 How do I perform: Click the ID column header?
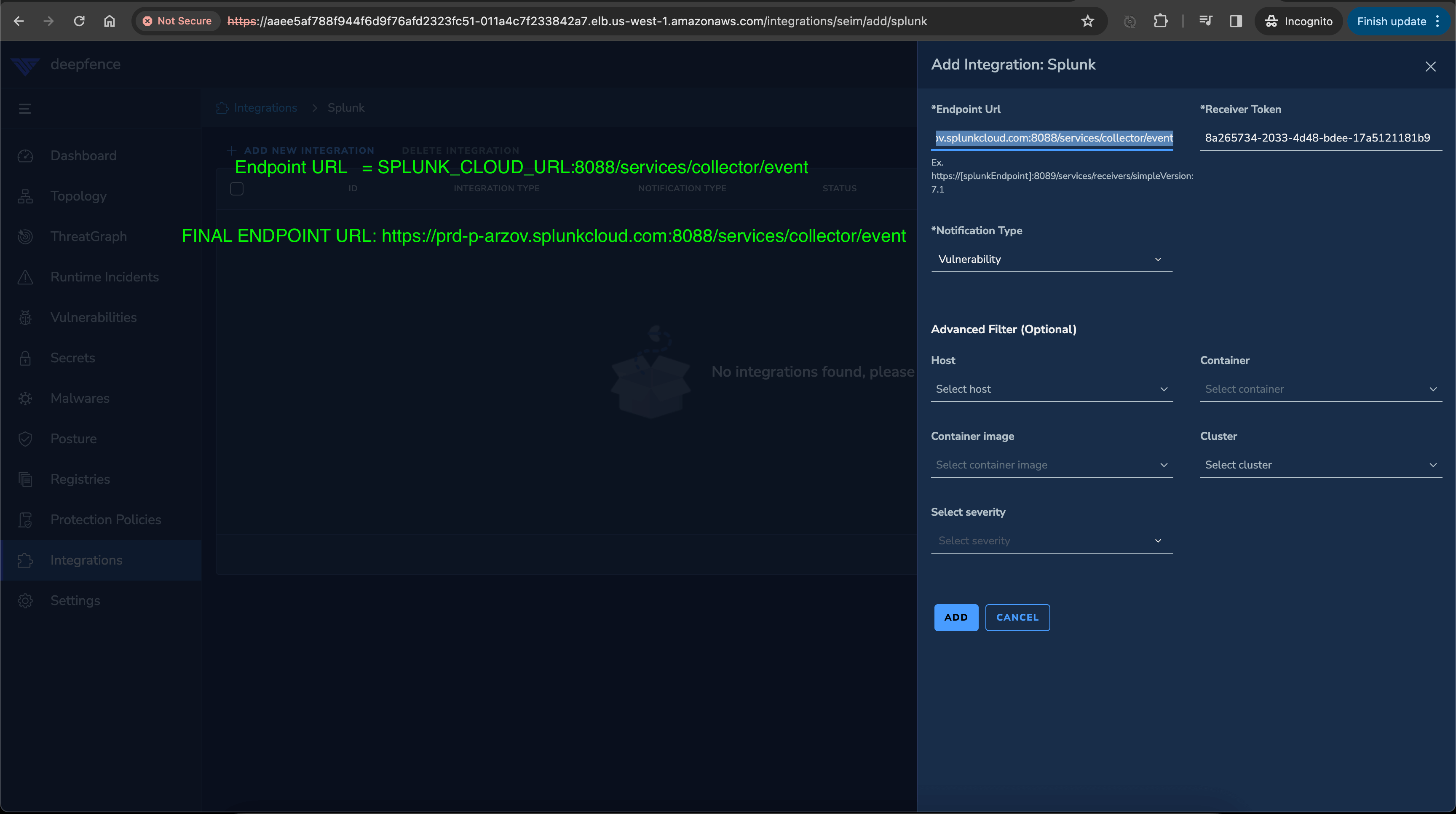pyautogui.click(x=353, y=188)
